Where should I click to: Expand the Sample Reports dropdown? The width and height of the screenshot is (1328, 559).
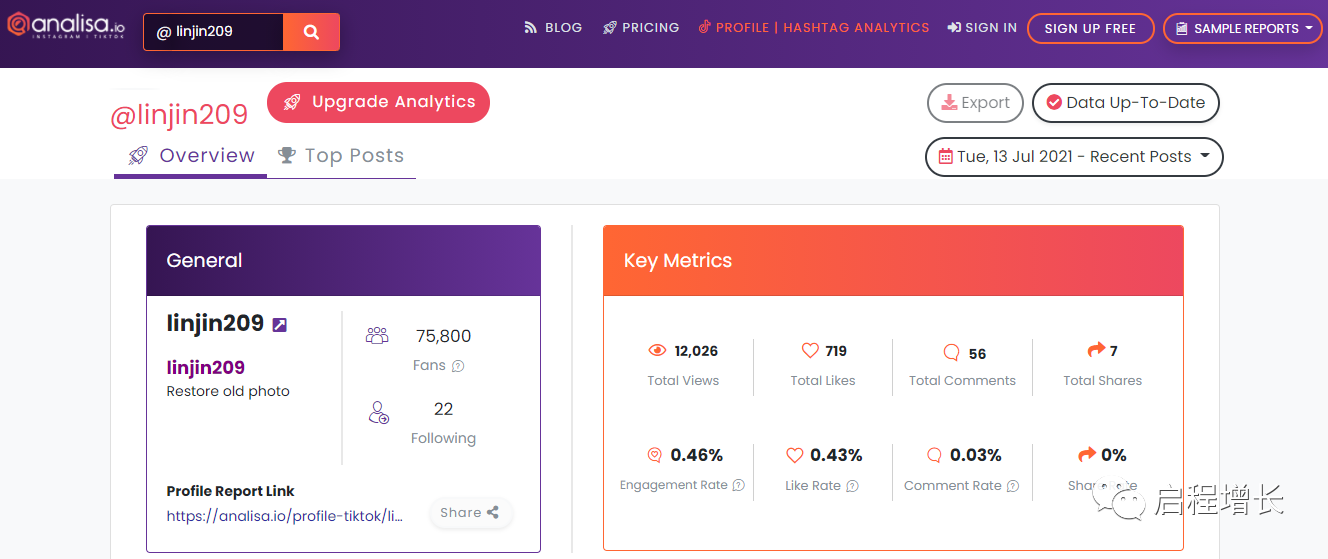[x=1243, y=28]
